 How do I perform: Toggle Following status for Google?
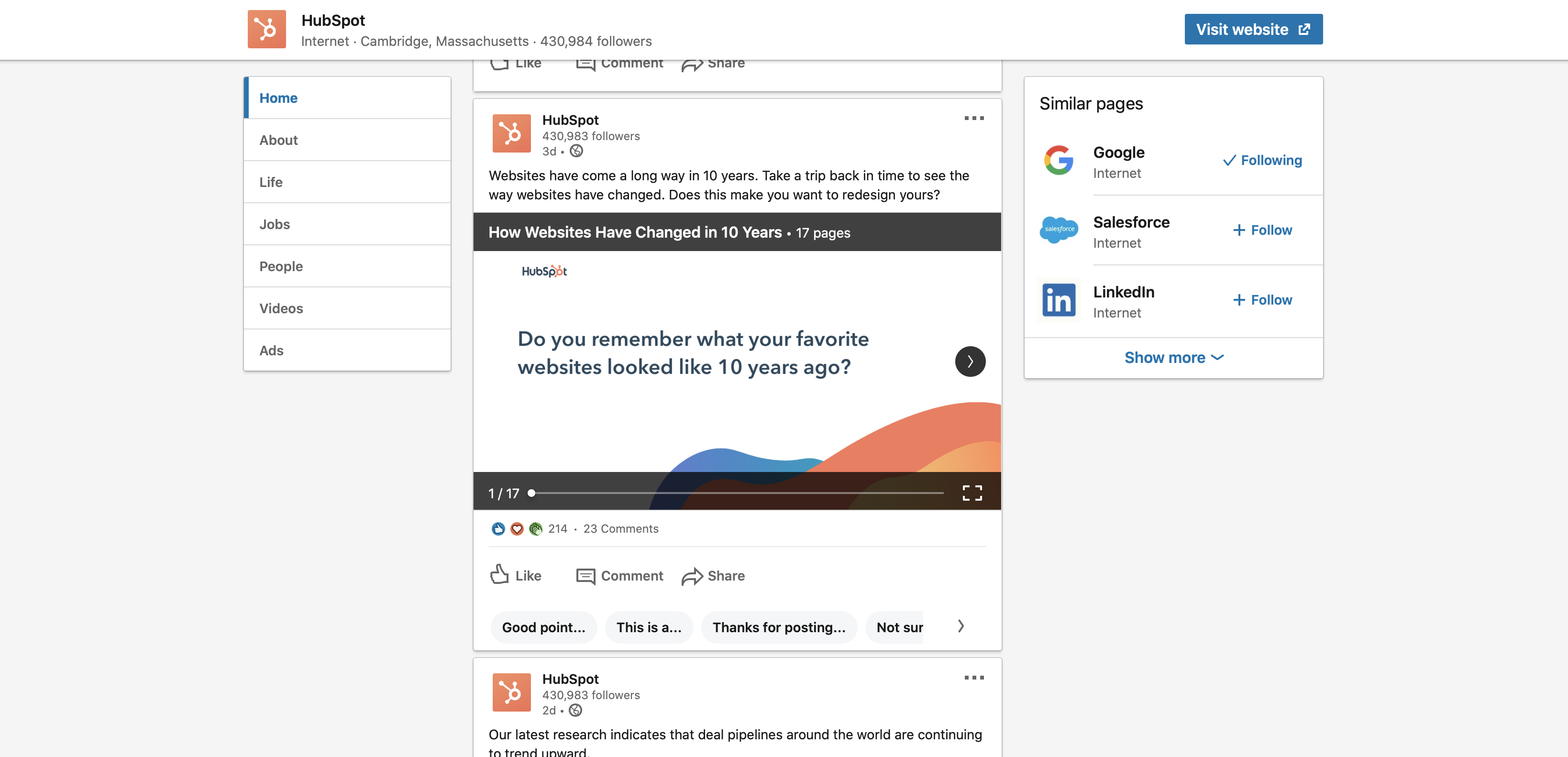point(1262,160)
